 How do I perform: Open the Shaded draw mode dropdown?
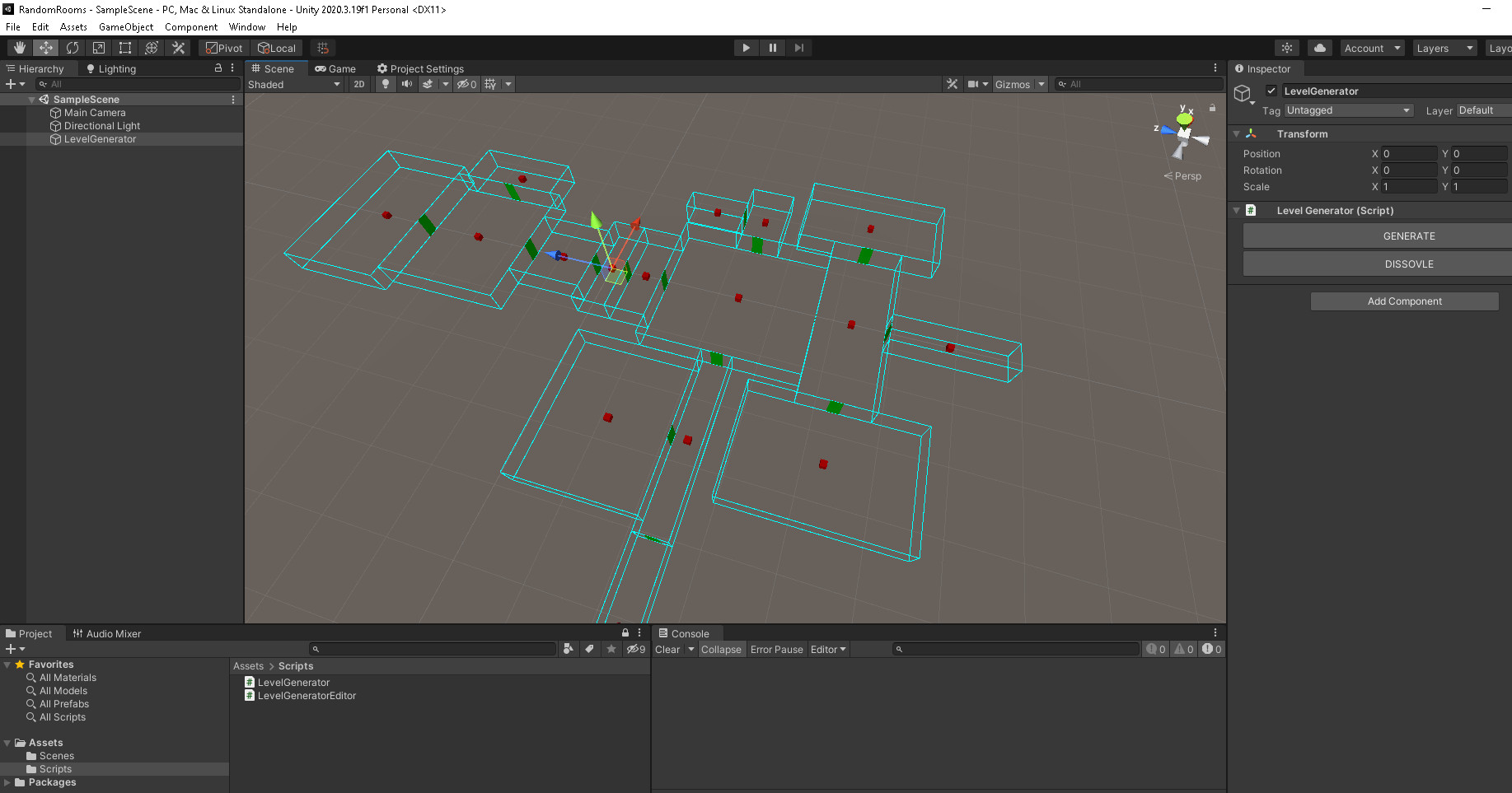point(293,83)
